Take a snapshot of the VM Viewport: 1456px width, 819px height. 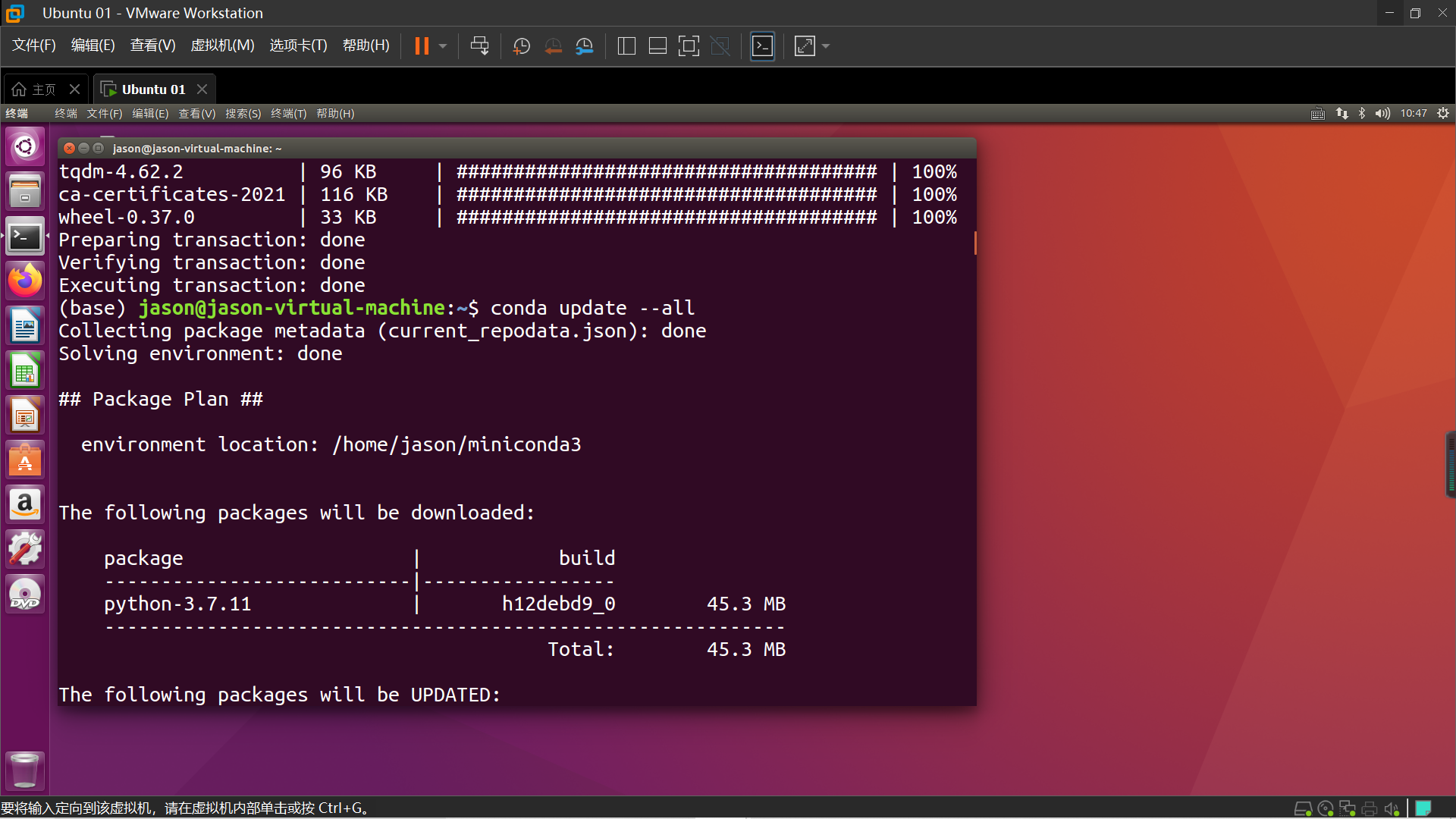pos(522,46)
